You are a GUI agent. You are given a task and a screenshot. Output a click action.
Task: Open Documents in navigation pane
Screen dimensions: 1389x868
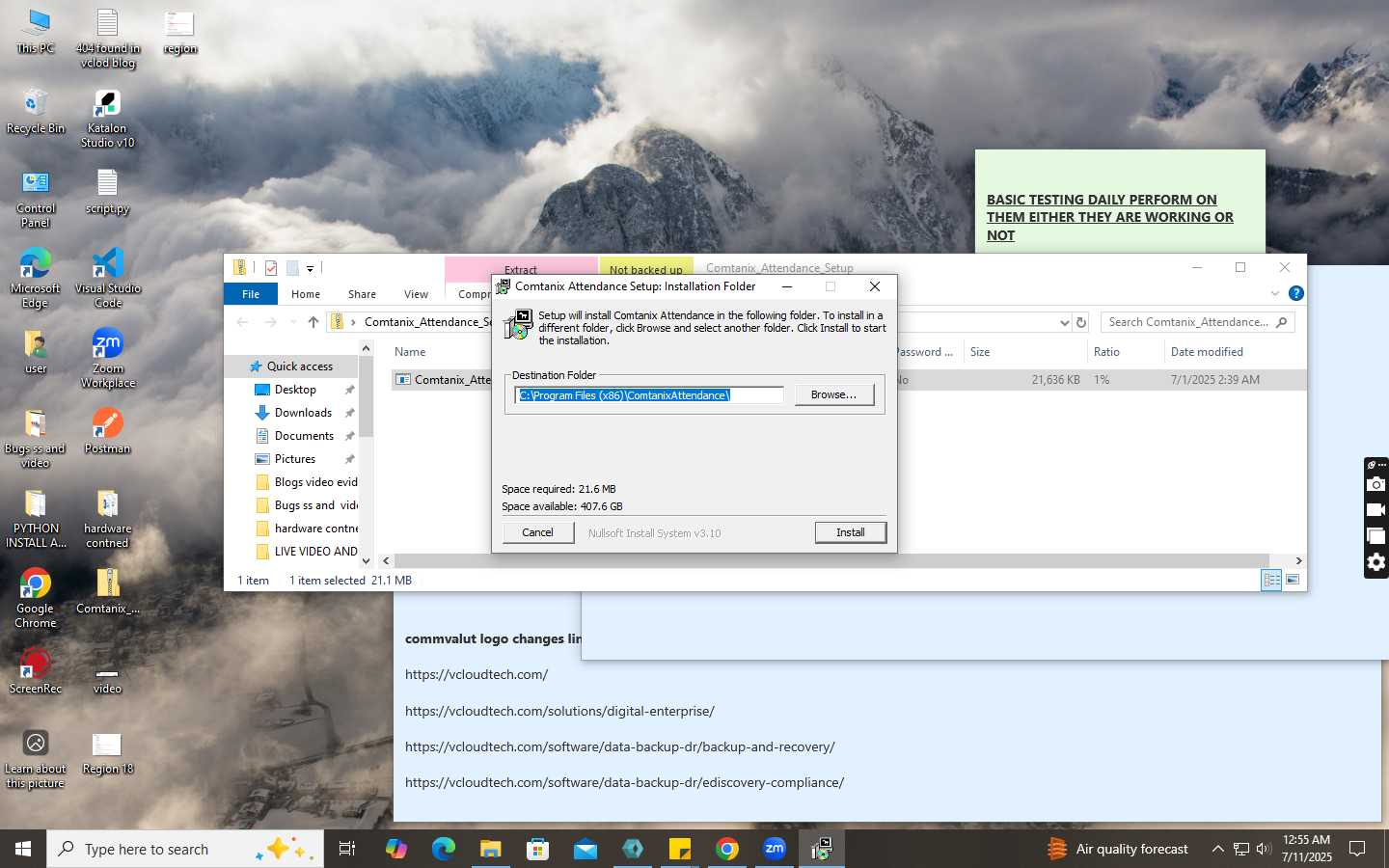304,436
